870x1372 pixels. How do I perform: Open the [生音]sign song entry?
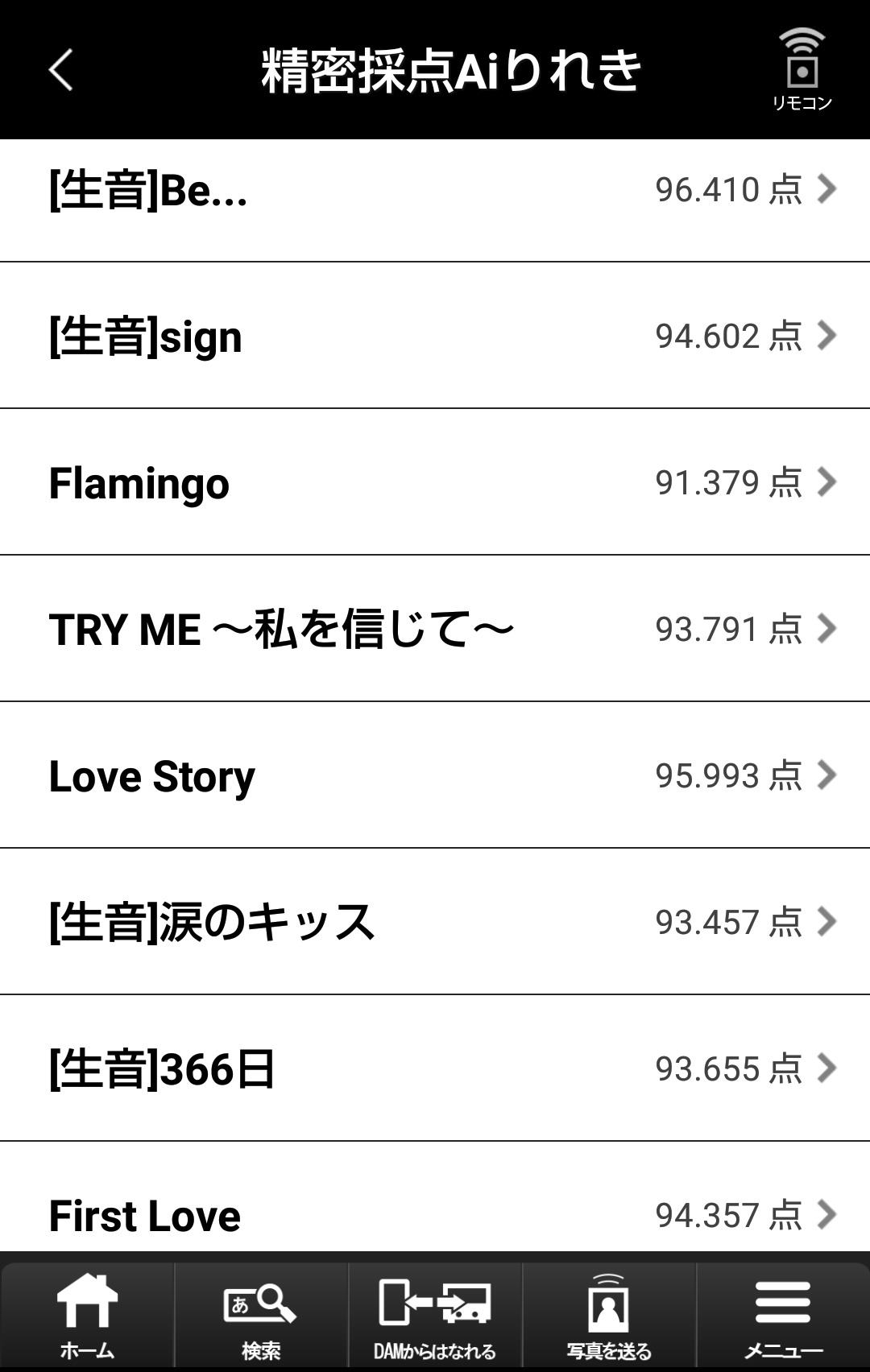pos(146,337)
